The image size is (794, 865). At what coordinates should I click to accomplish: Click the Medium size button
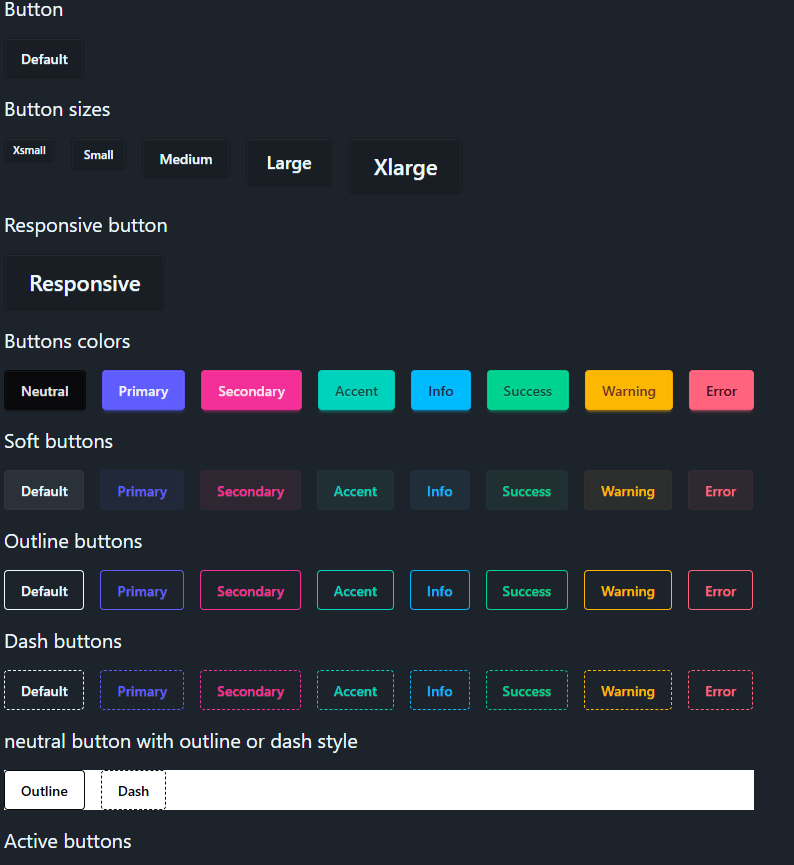click(x=186, y=159)
